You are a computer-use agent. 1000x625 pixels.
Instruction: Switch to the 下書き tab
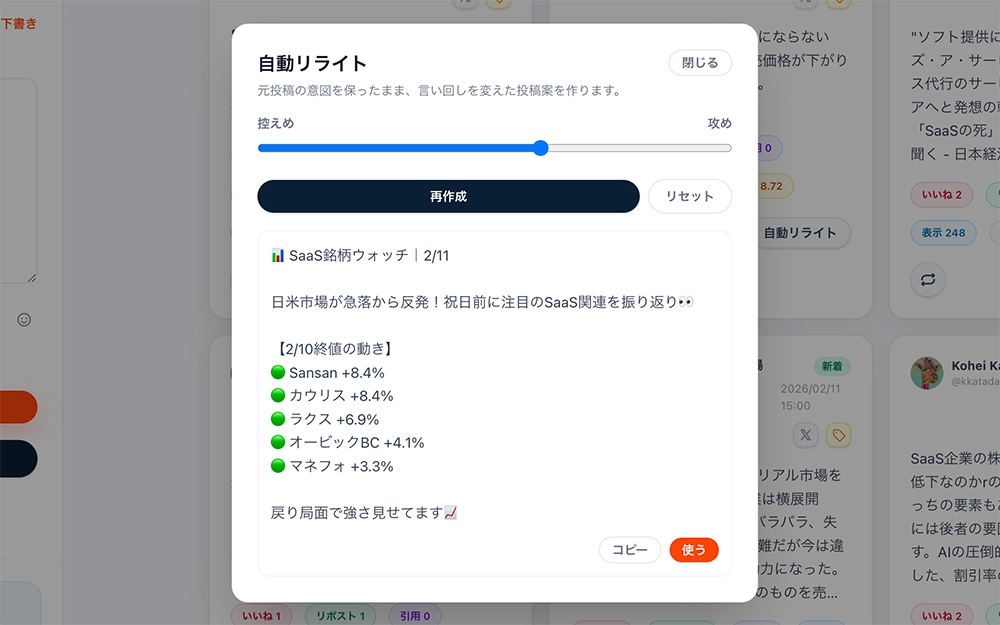coord(18,23)
